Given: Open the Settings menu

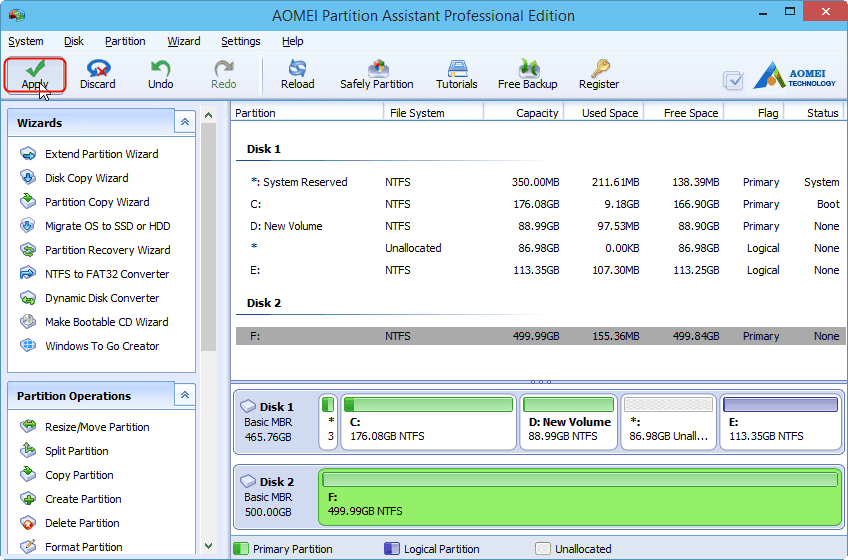Looking at the screenshot, I should 240,41.
